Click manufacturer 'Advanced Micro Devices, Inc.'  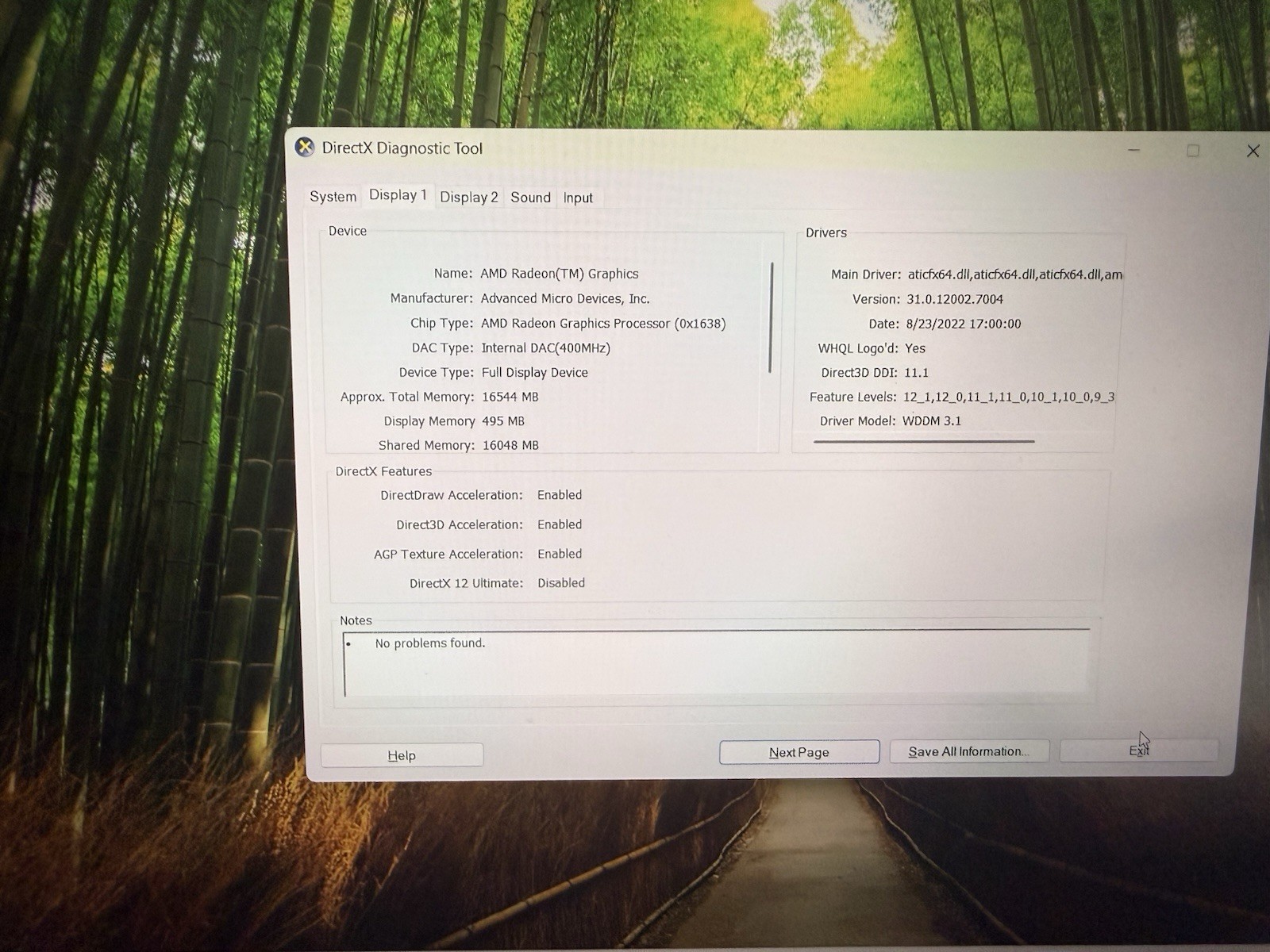tap(565, 298)
